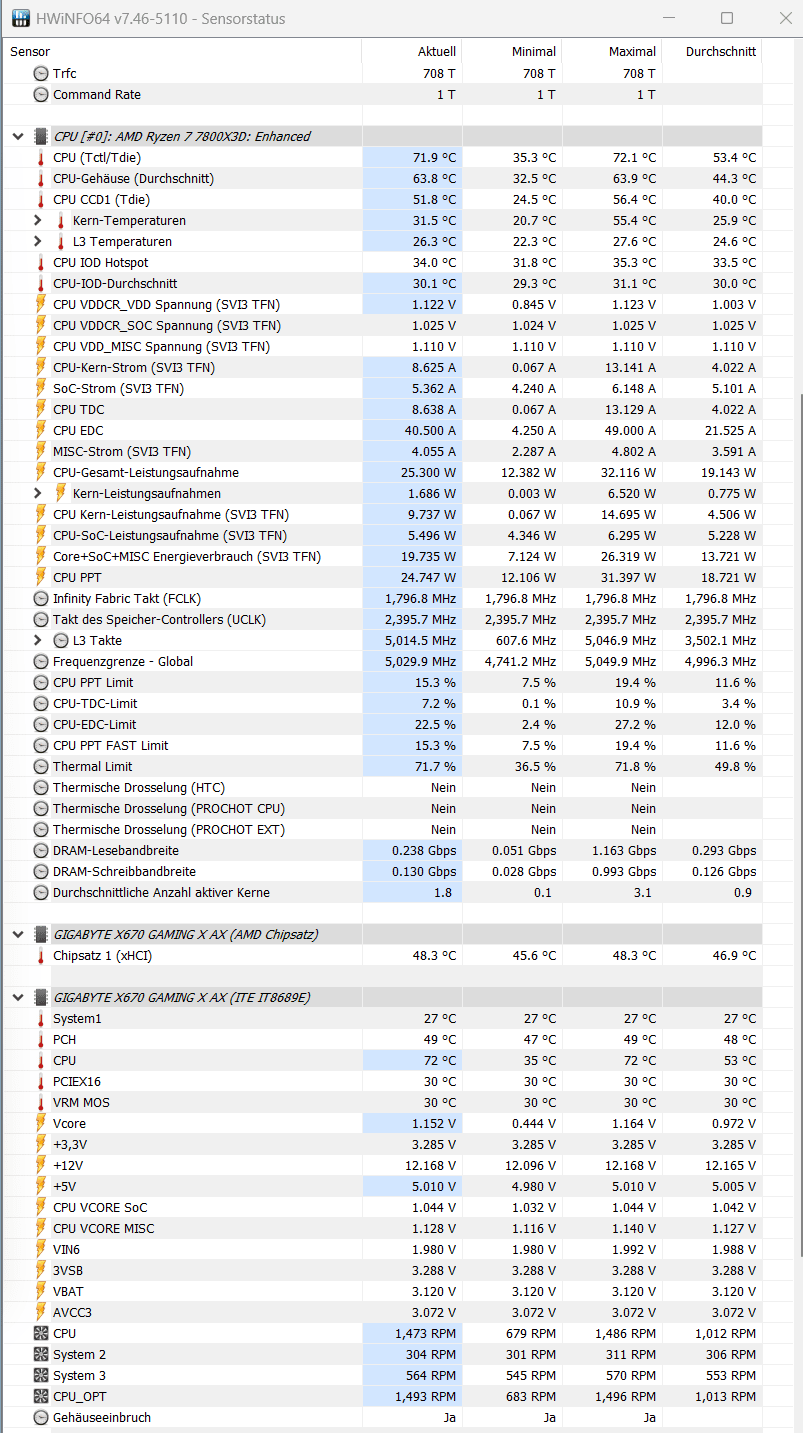The image size is (803, 1433).
Task: Click chip icon of GIGABYTE AMD Chipsatz group
Action: (x=41, y=934)
